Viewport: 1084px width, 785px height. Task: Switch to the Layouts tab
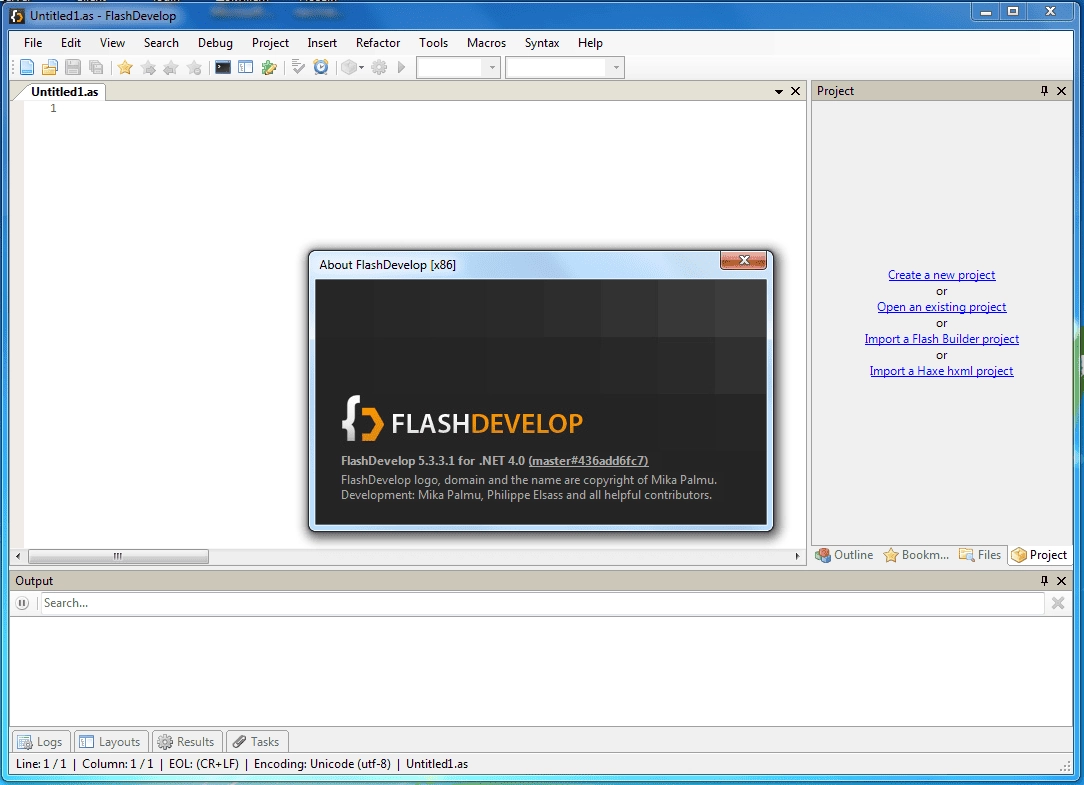(x=111, y=741)
